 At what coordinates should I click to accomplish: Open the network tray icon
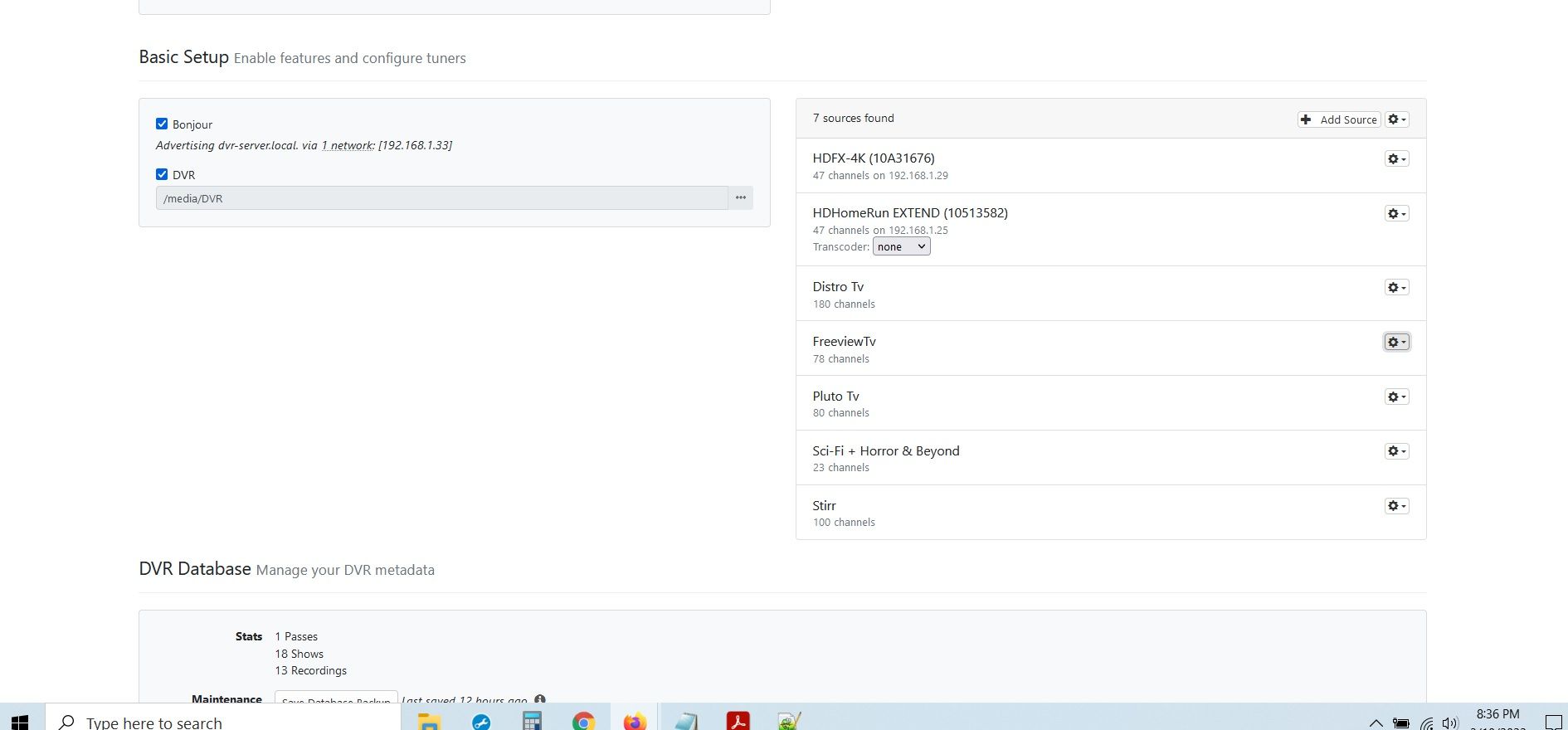click(1426, 723)
